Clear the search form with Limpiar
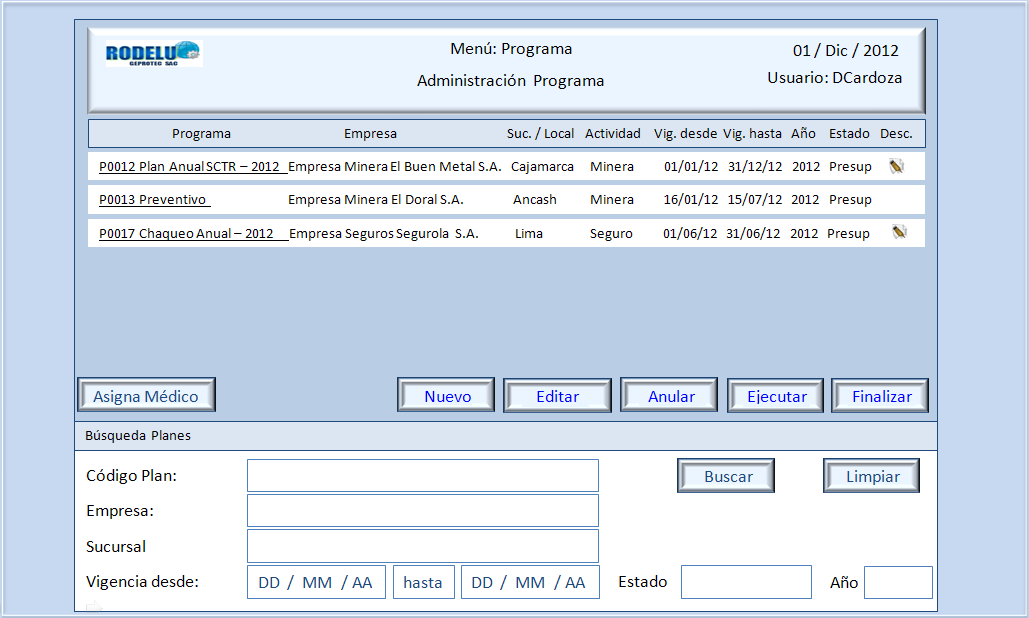The width and height of the screenshot is (1029, 618). coord(872,476)
